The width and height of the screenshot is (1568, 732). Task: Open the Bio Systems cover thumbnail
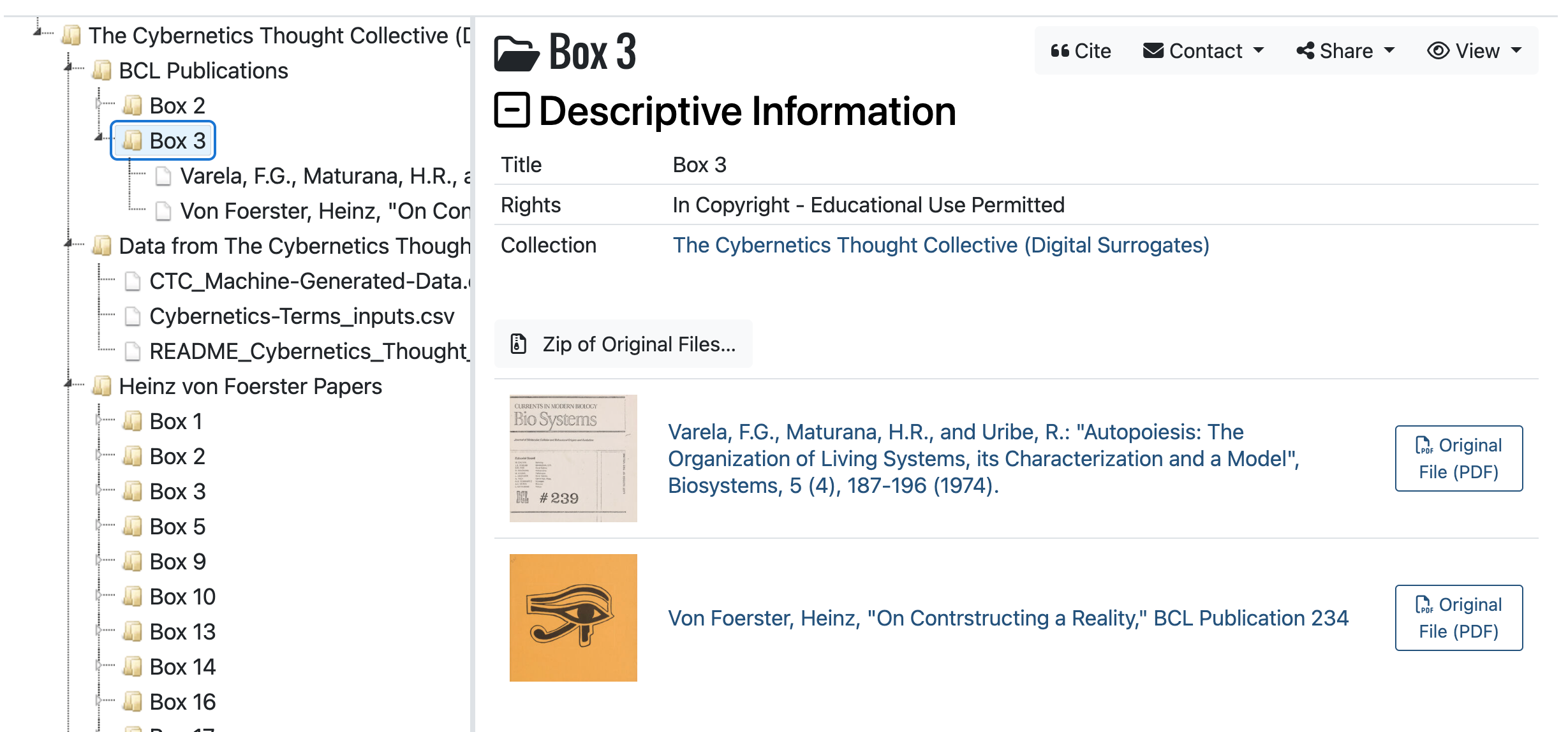[573, 458]
